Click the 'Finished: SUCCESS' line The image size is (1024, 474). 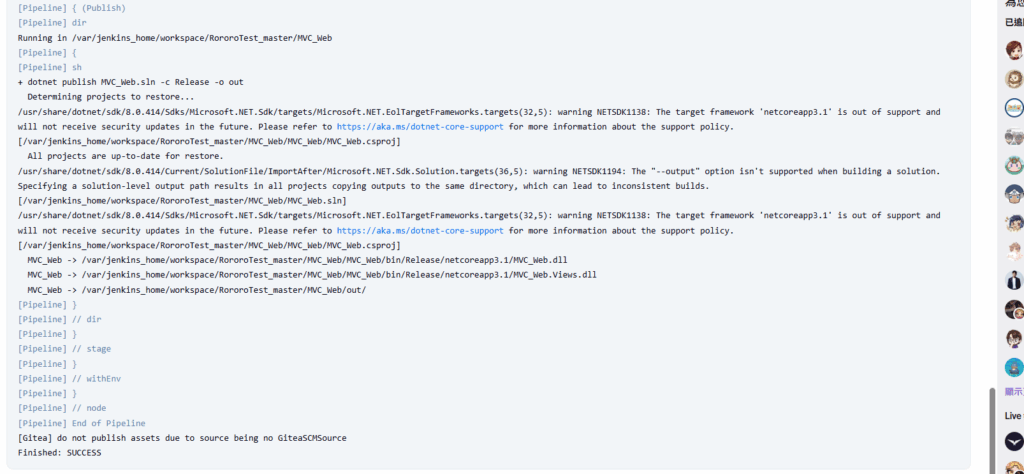click(59, 453)
